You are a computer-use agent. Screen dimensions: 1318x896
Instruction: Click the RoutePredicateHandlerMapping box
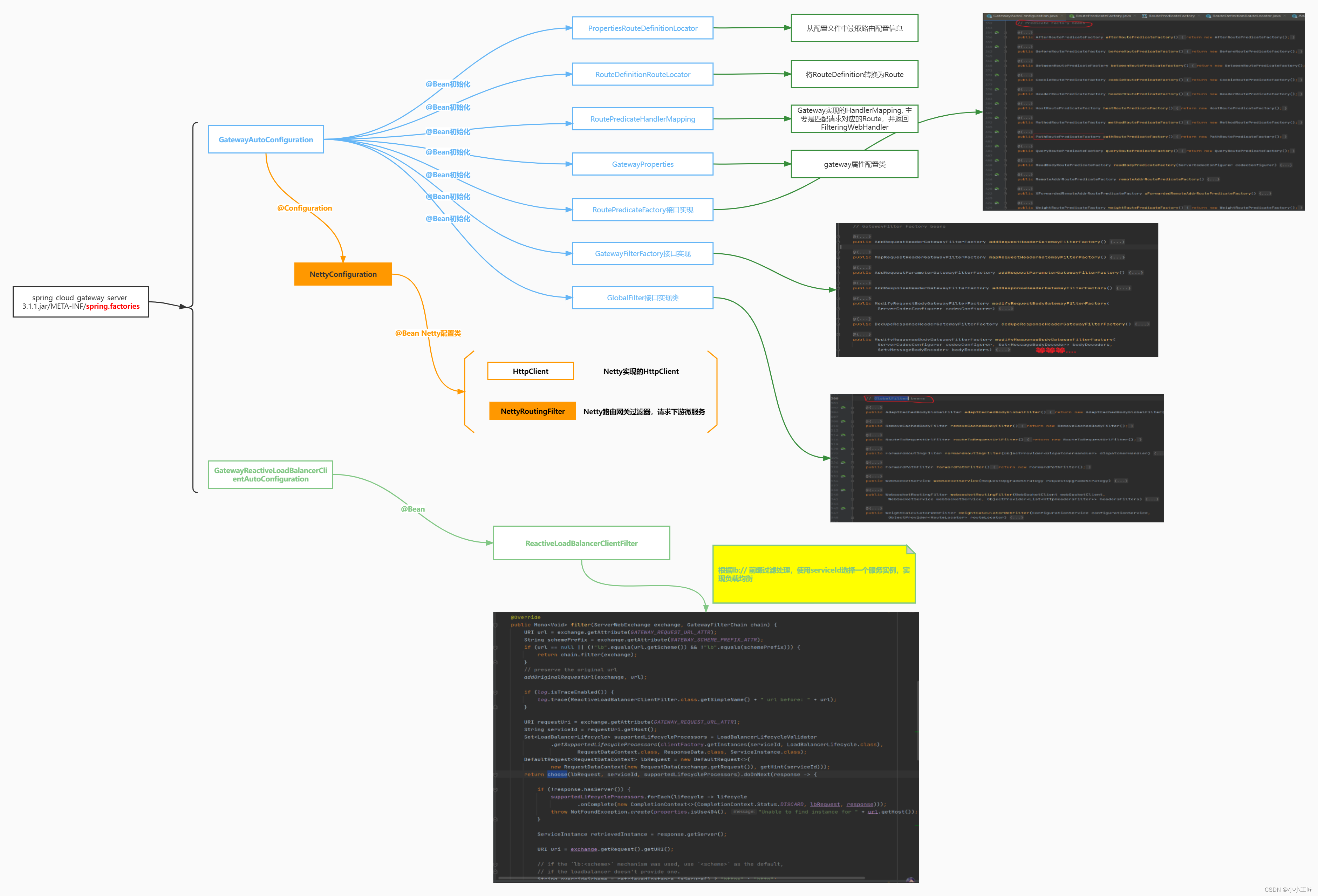coord(642,118)
